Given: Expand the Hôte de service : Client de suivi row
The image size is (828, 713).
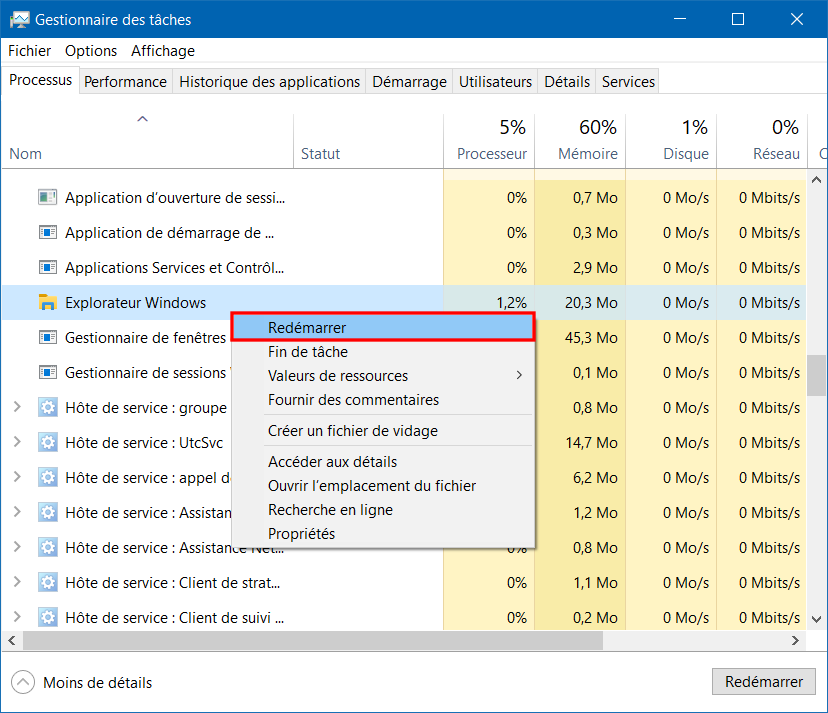Looking at the screenshot, I should pos(17,616).
